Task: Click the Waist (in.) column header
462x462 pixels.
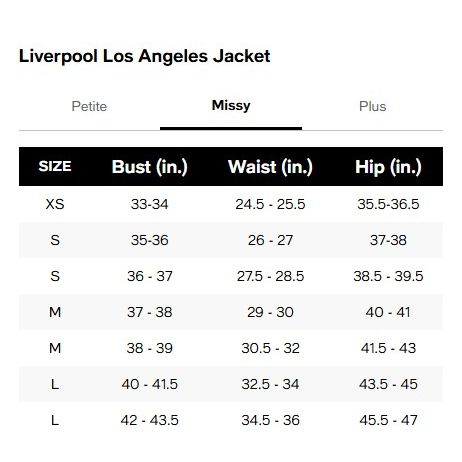Action: 270,167
